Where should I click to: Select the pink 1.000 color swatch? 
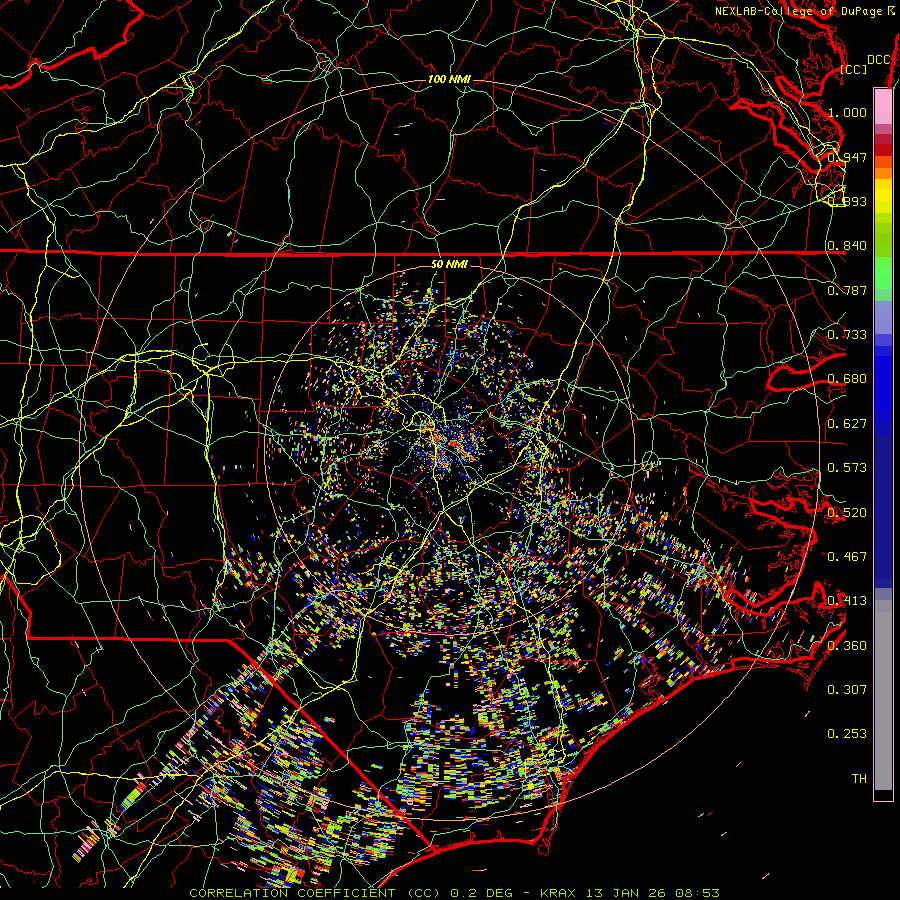[x=883, y=107]
